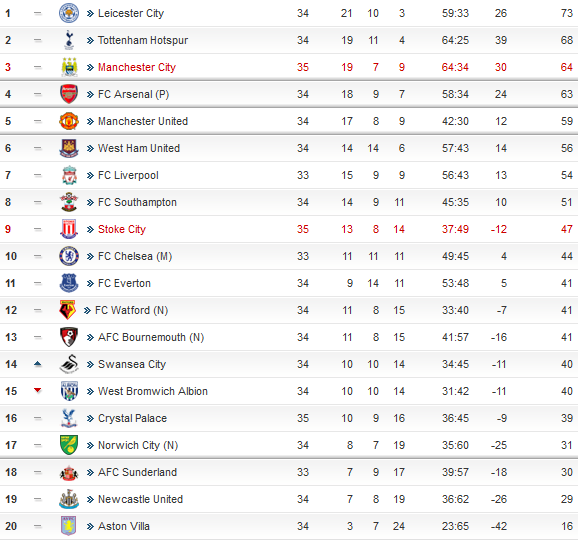Click the red down arrow beside West Bromwich
This screenshot has height=542, width=578.
point(37,390)
